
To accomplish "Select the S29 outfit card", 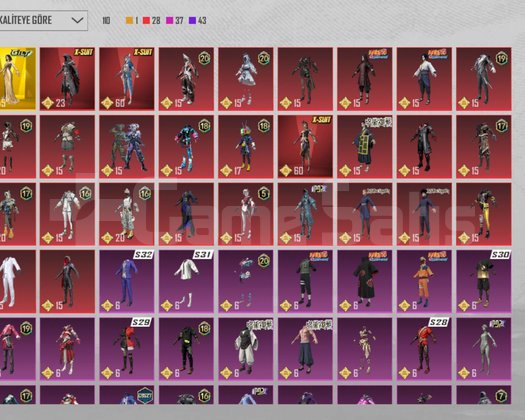I will 127,349.
